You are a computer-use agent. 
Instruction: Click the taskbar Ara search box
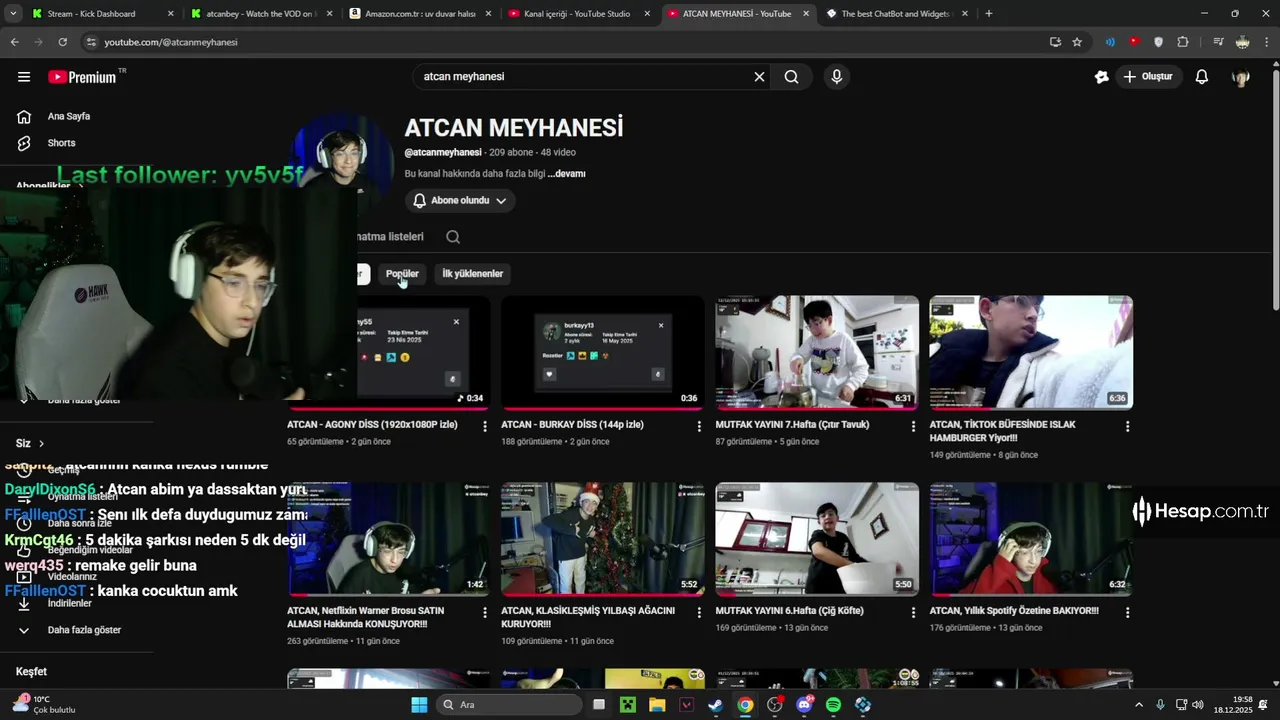pyautogui.click(x=509, y=705)
